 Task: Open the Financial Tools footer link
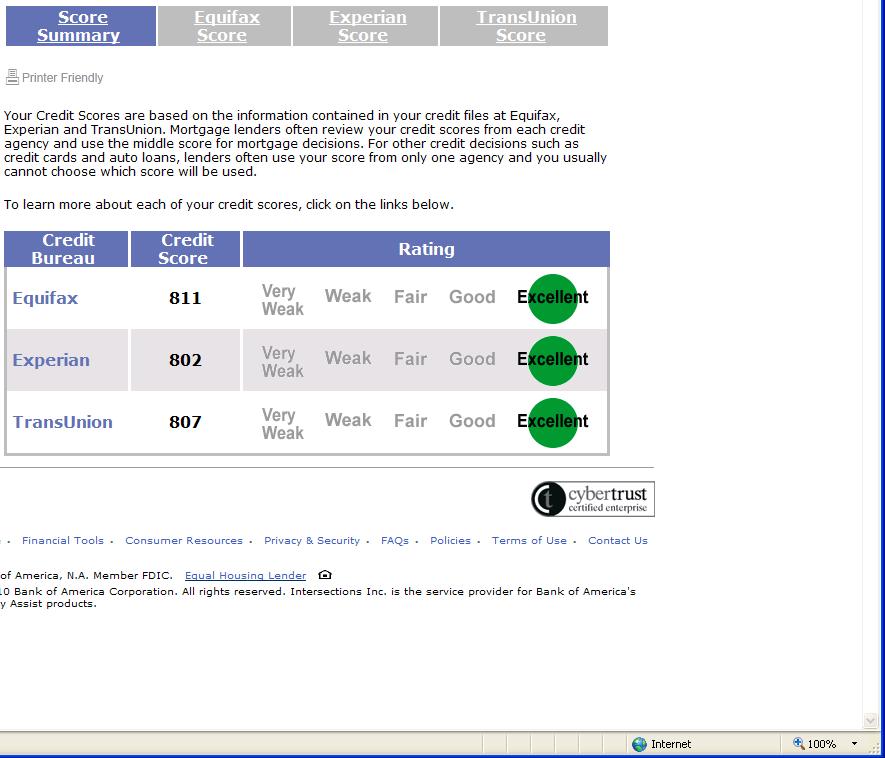63,540
